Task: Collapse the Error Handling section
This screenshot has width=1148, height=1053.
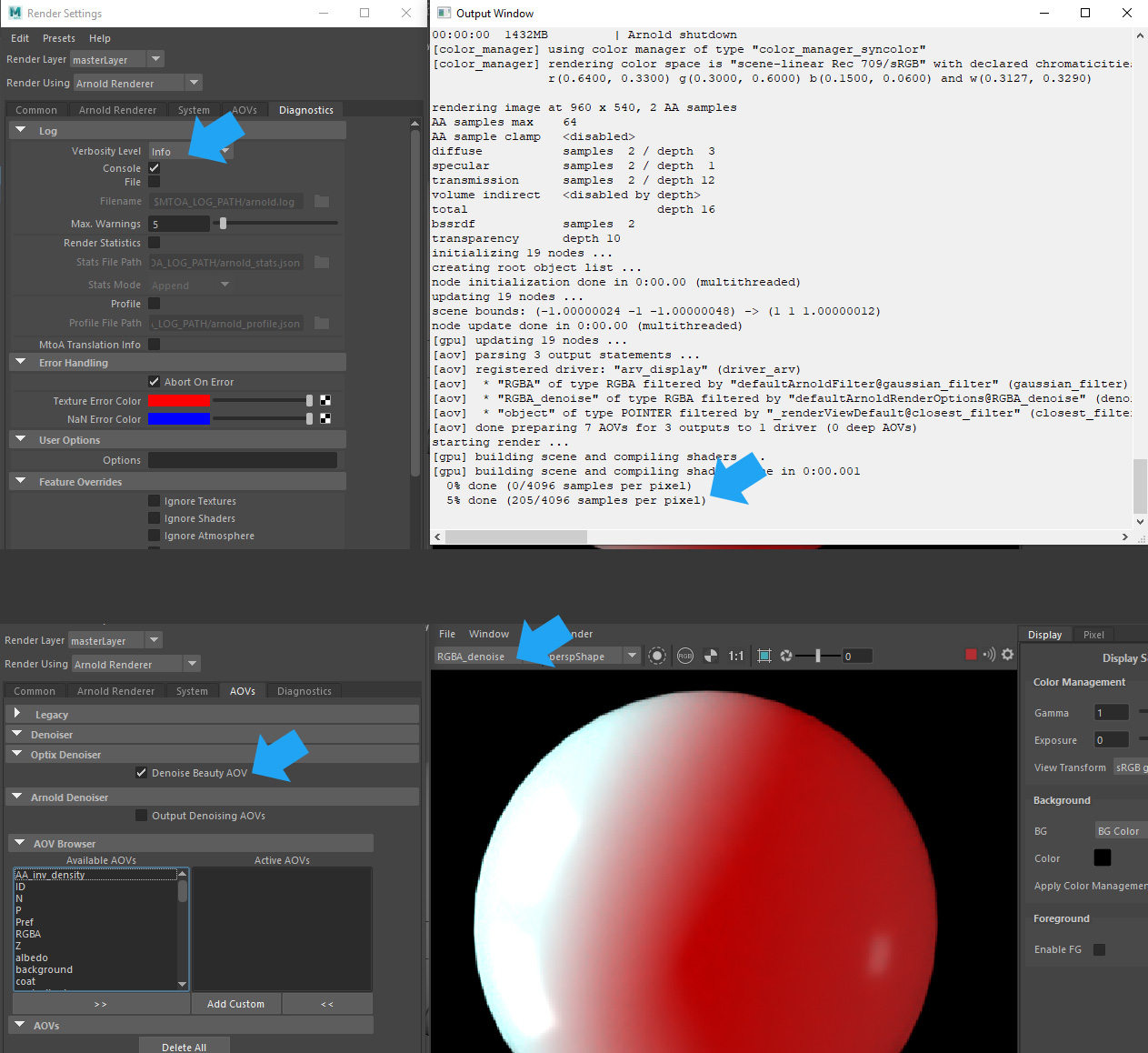Action: [x=20, y=361]
